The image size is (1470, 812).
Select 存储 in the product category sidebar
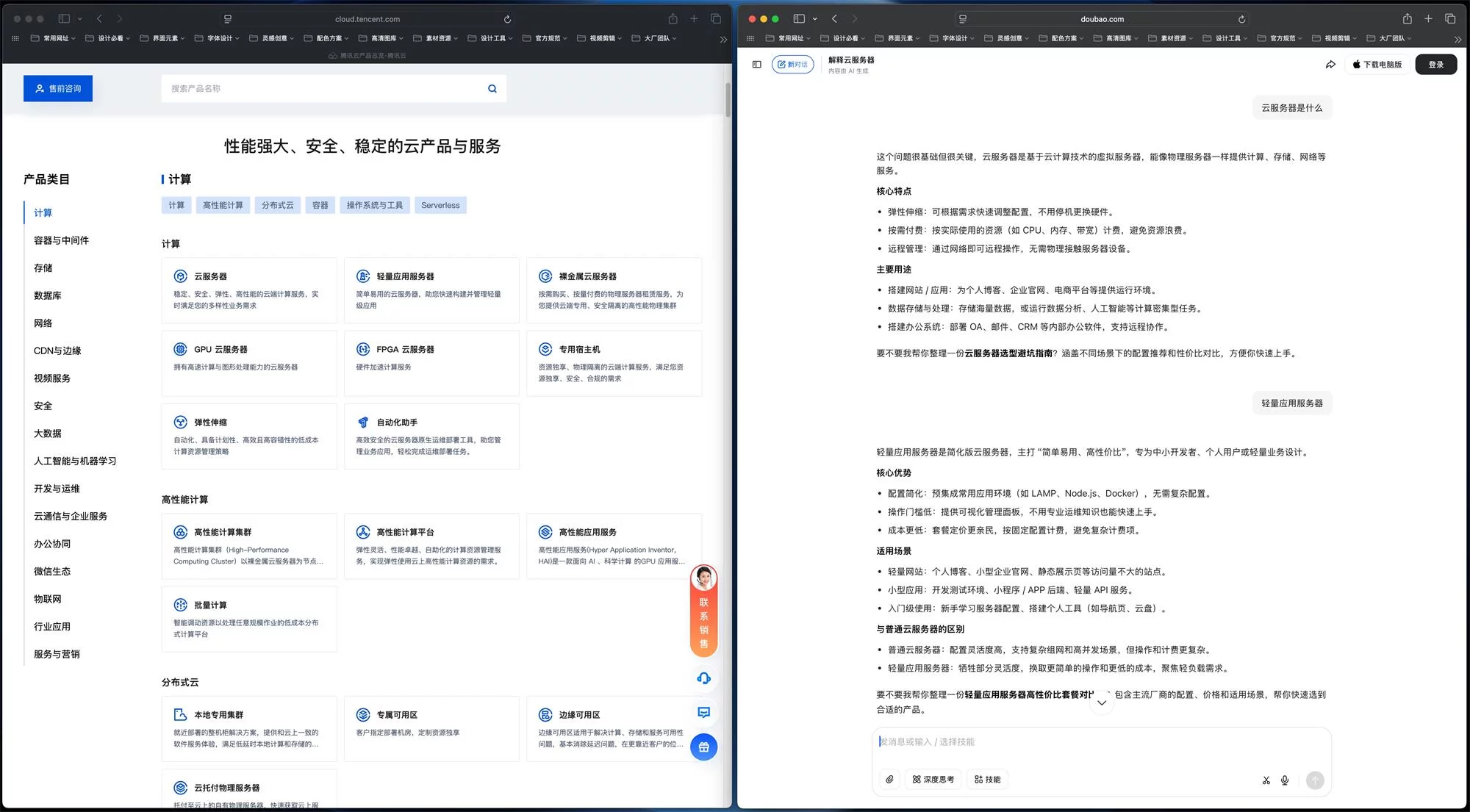(x=44, y=267)
